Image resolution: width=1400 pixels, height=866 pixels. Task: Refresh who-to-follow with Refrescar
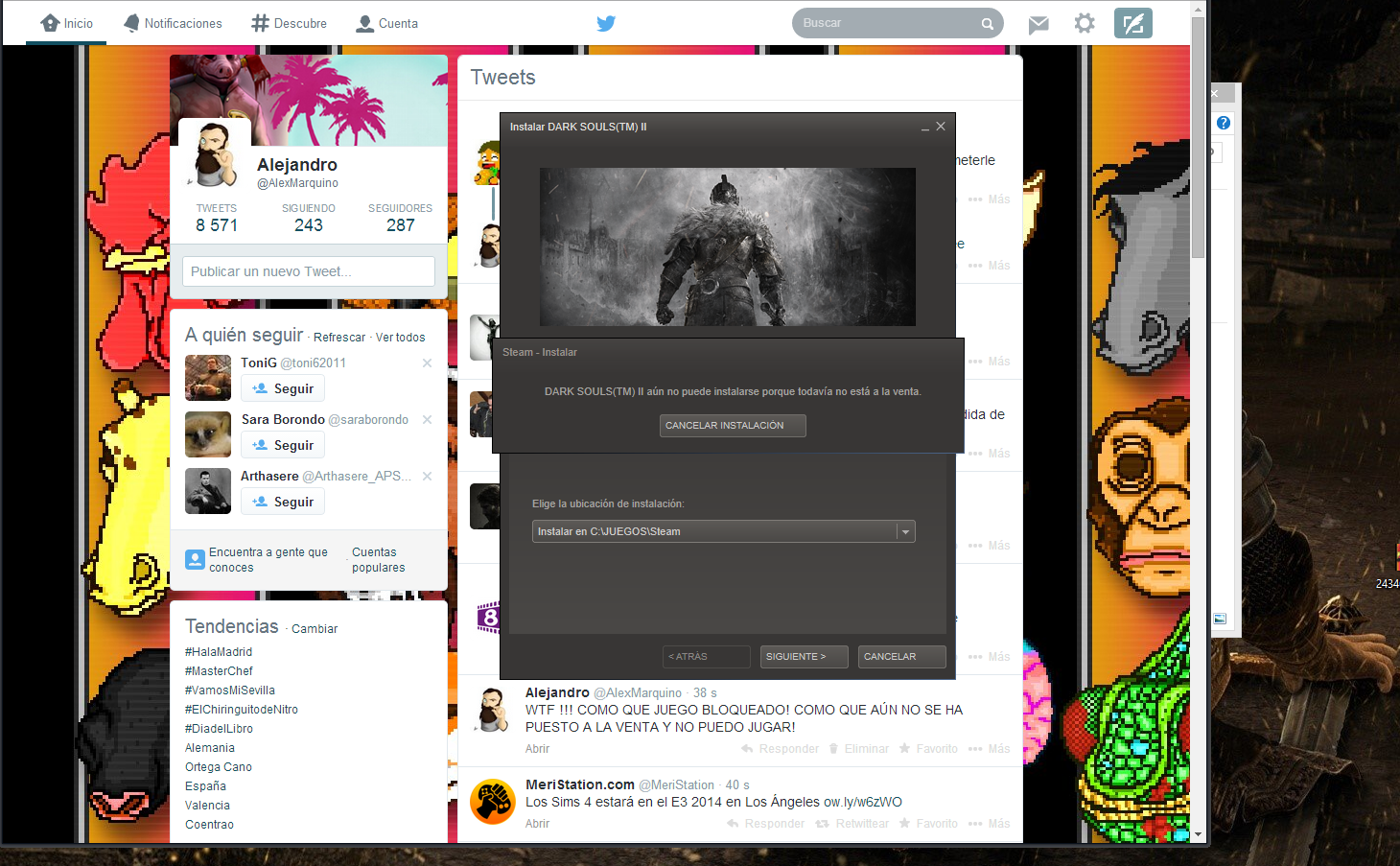coord(339,338)
